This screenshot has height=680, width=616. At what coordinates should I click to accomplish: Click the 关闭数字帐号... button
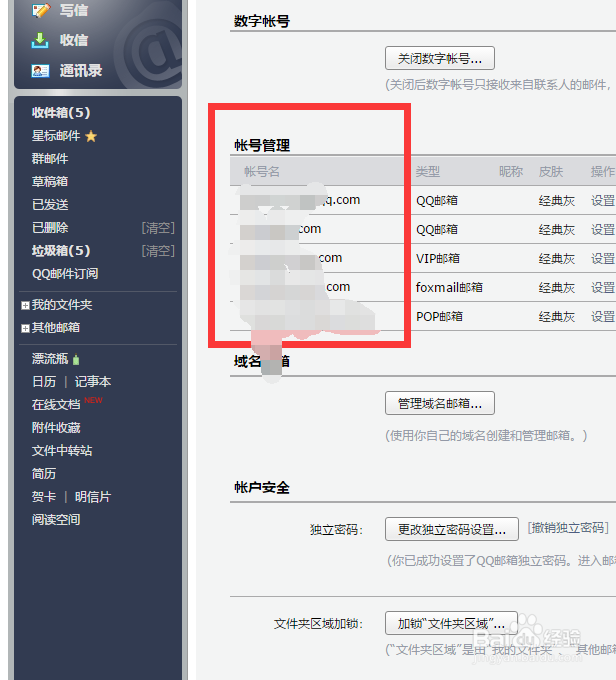[440, 58]
